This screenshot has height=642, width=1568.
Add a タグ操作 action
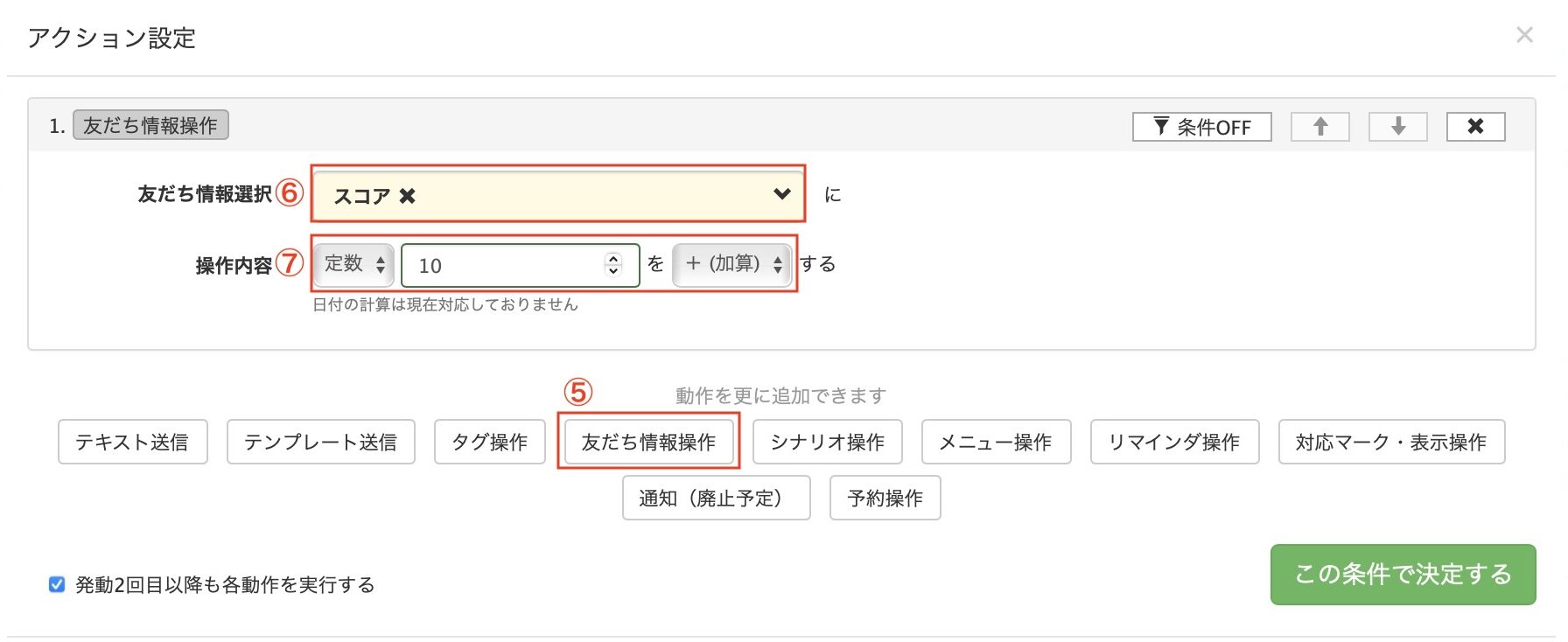(489, 442)
